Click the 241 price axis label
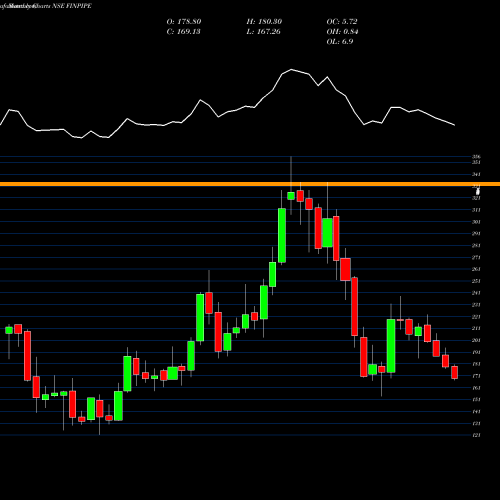The height and width of the screenshot is (500, 500). [x=476, y=293]
